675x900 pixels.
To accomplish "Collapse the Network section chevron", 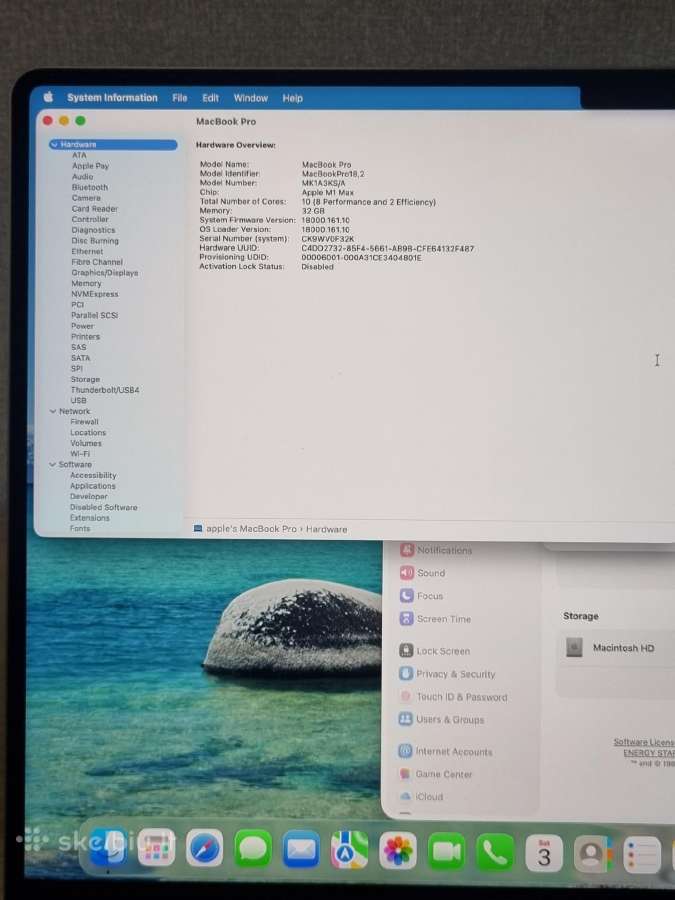I will tap(53, 411).
